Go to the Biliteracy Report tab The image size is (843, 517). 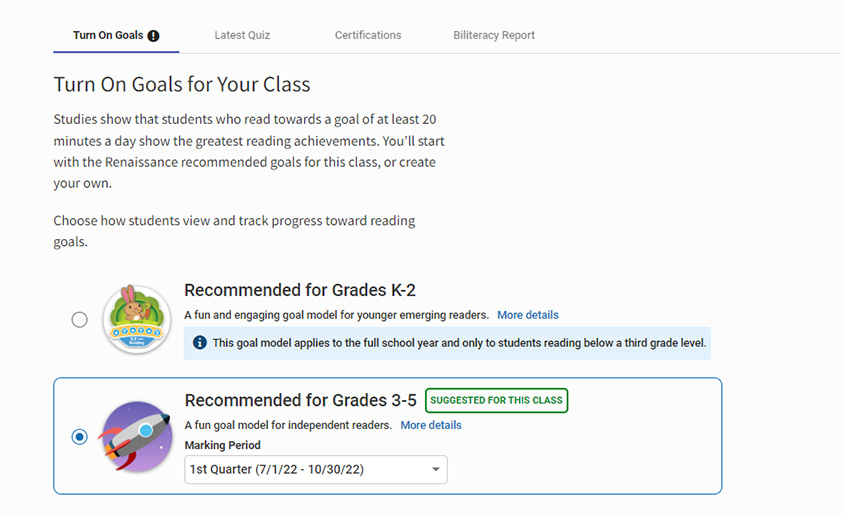[x=494, y=35]
